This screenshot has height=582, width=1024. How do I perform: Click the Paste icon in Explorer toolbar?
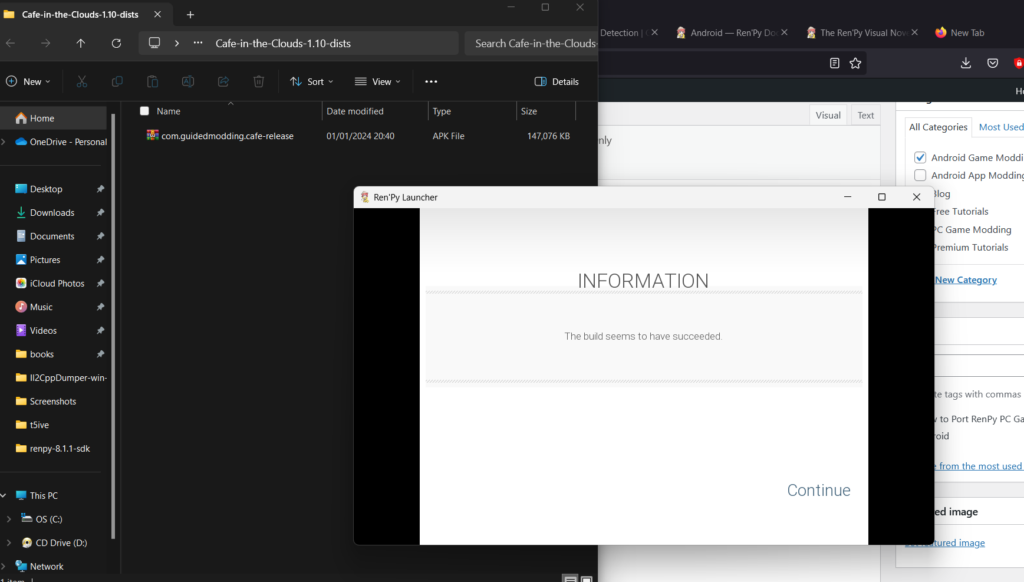click(152, 82)
